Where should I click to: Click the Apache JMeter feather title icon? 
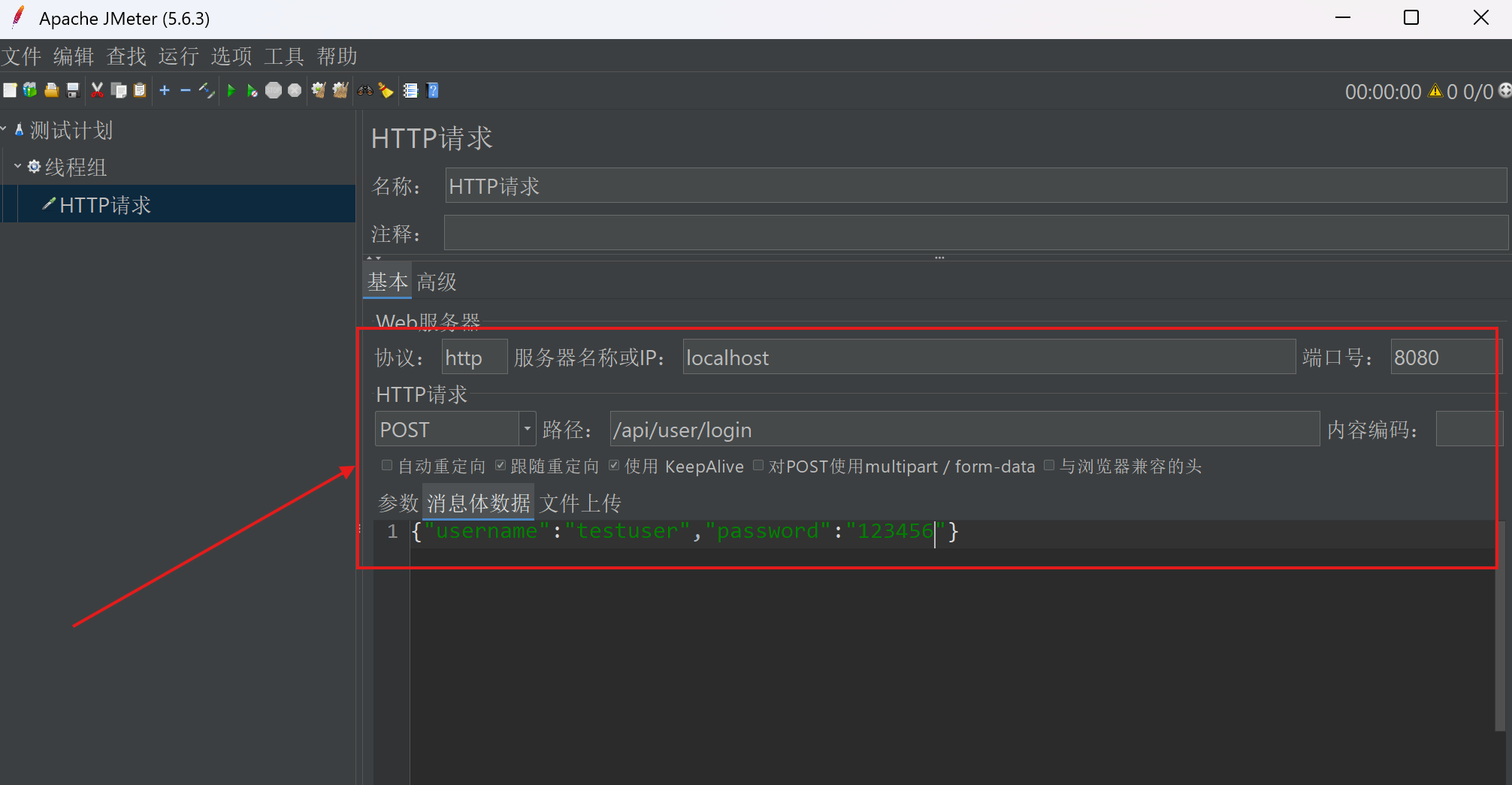tap(19, 17)
